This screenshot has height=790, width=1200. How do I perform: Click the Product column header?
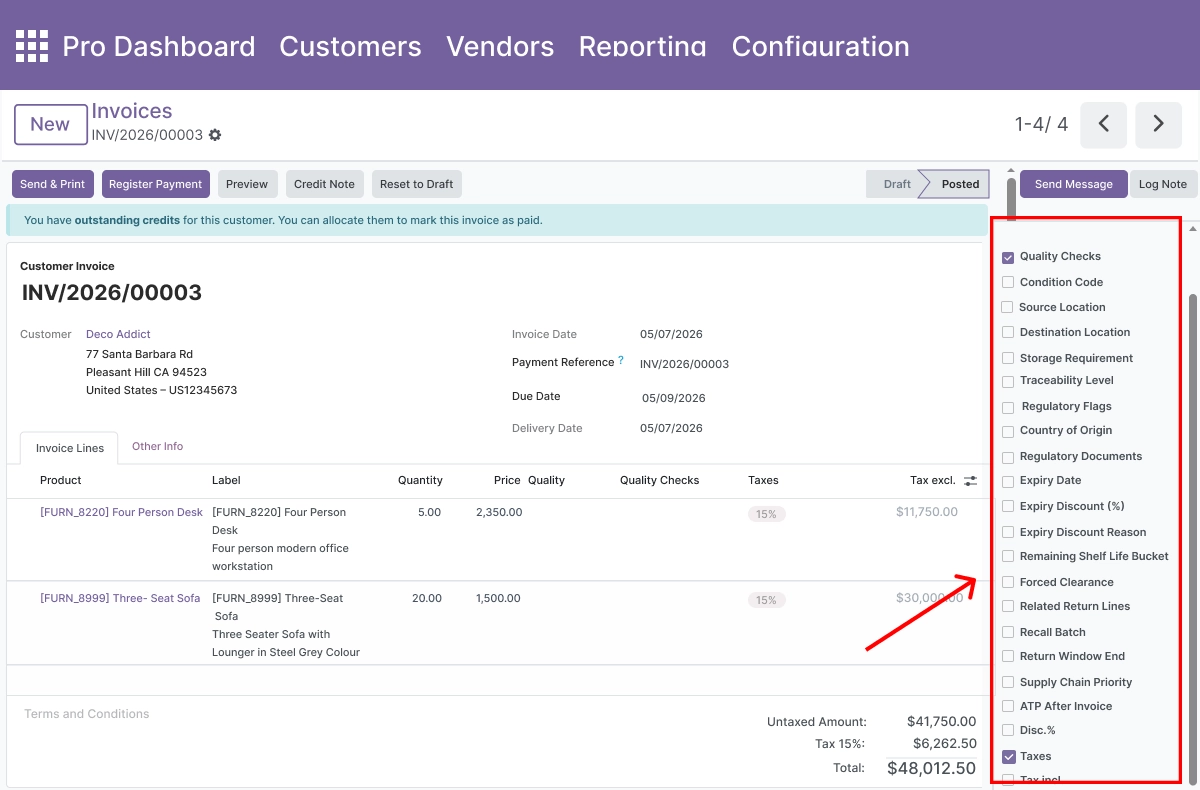coord(61,480)
